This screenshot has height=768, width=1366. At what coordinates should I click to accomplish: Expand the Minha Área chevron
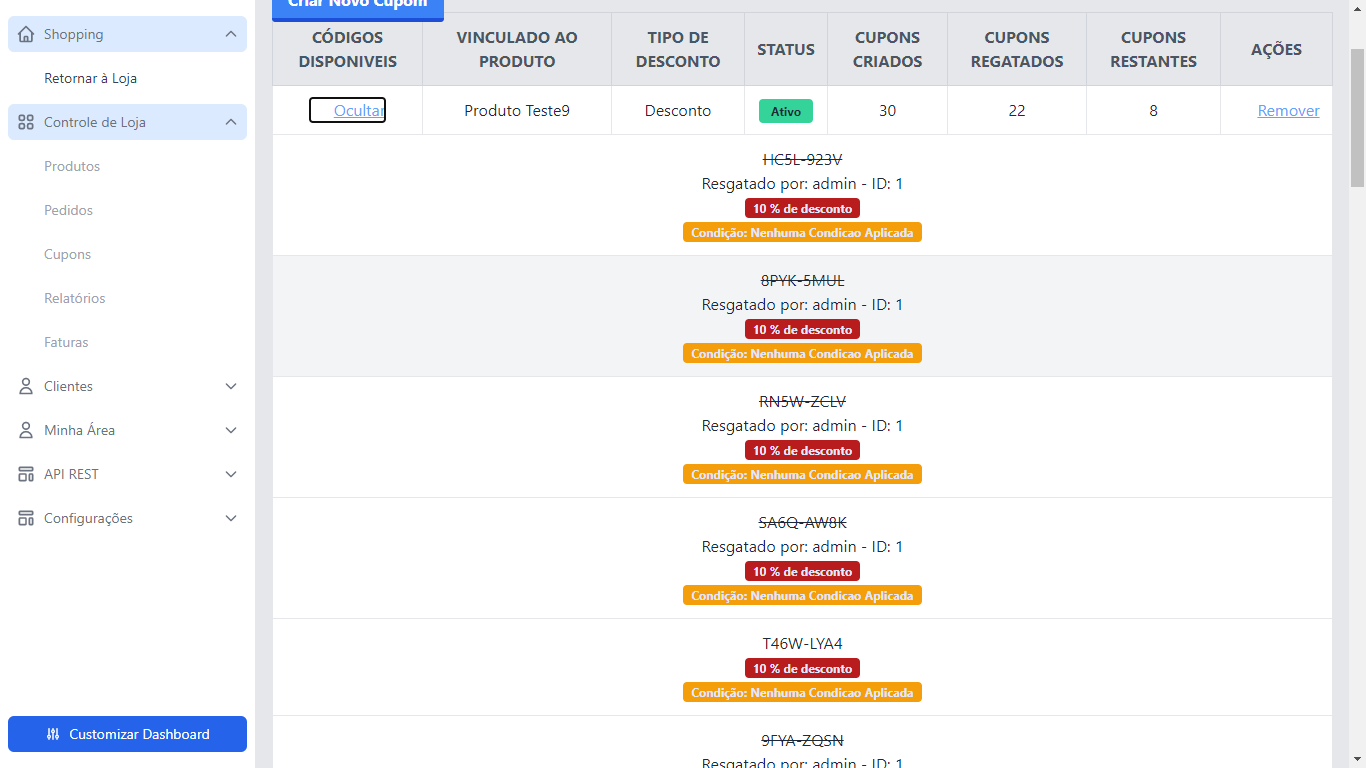pos(231,430)
